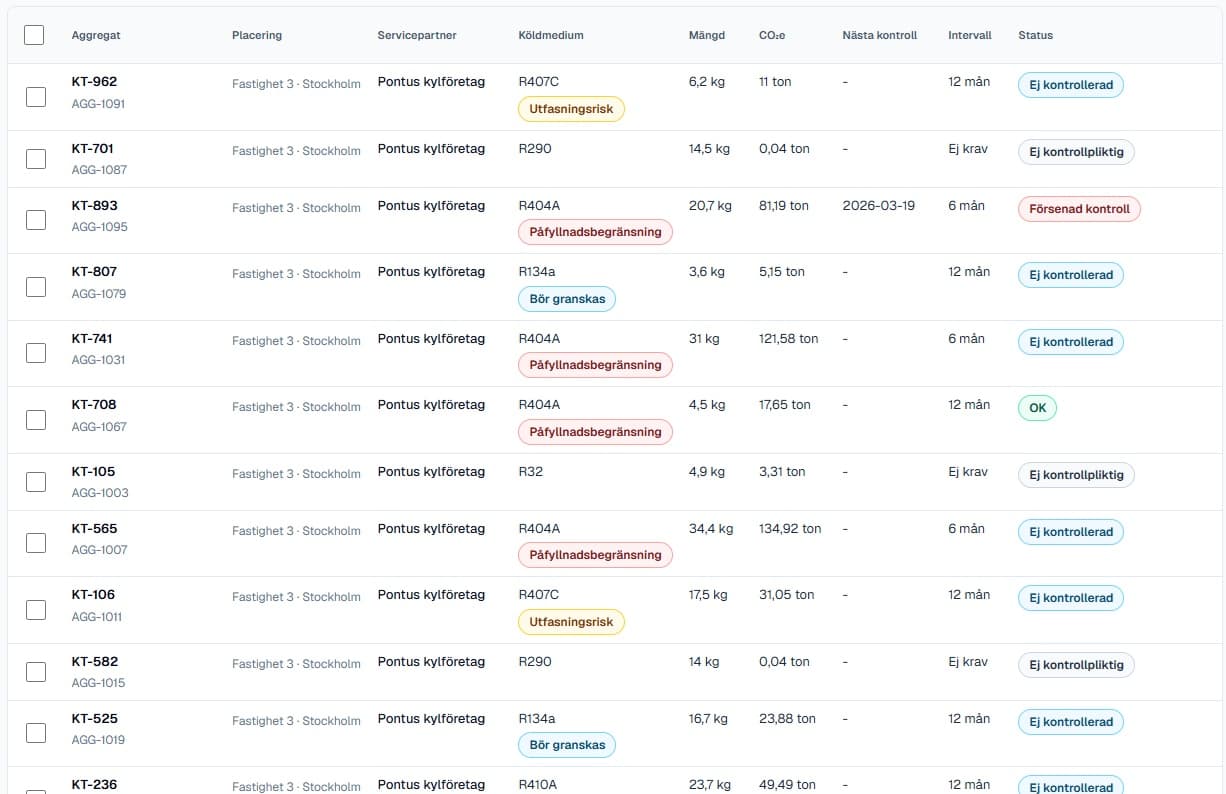This screenshot has width=1226, height=794.
Task: Click the Status column header
Action: [x=1036, y=35]
